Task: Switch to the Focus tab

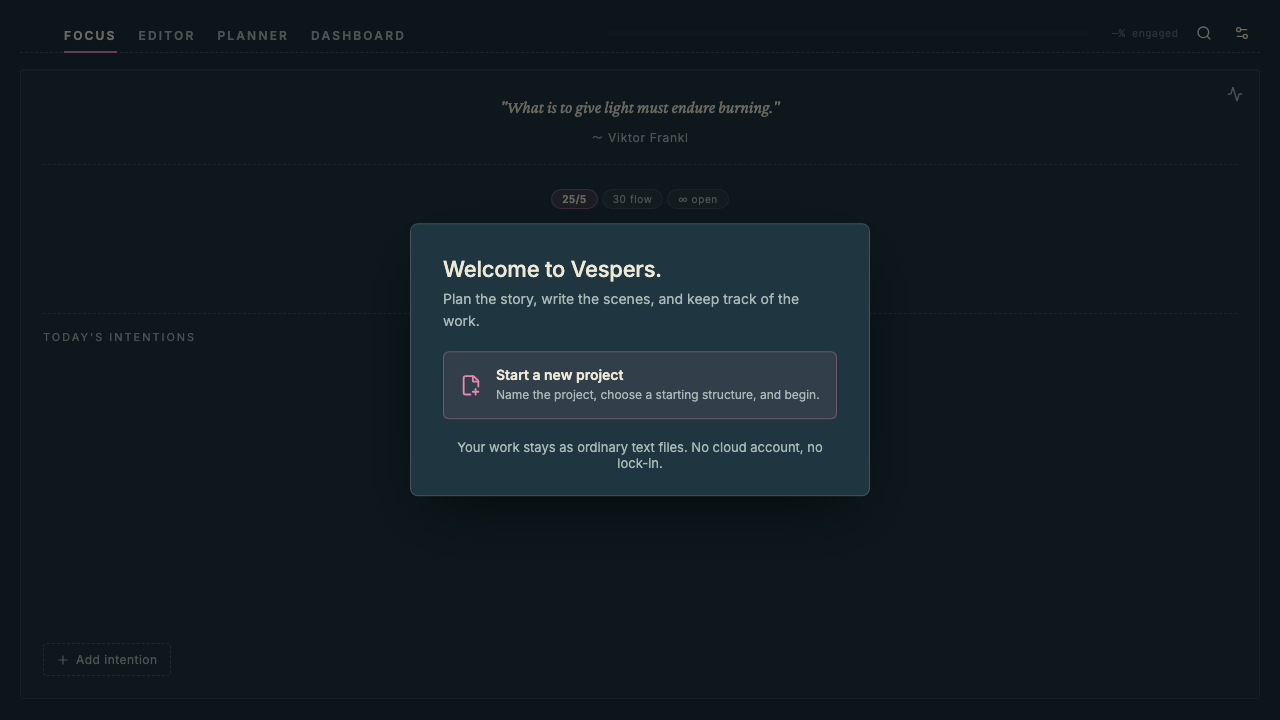Action: click(x=90, y=35)
